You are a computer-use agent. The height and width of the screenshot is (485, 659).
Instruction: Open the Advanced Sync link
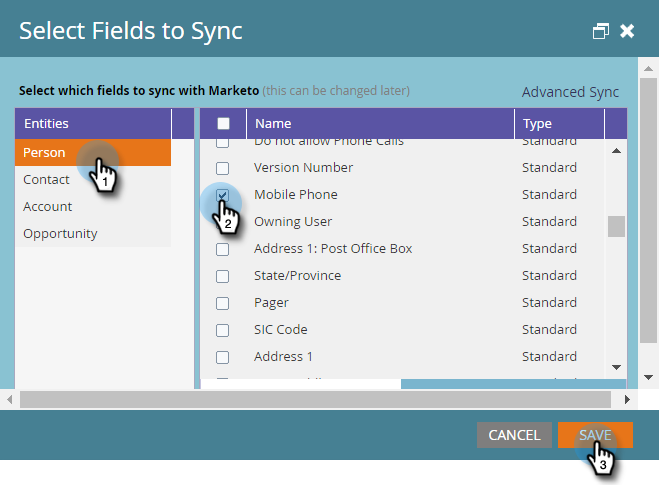click(570, 92)
